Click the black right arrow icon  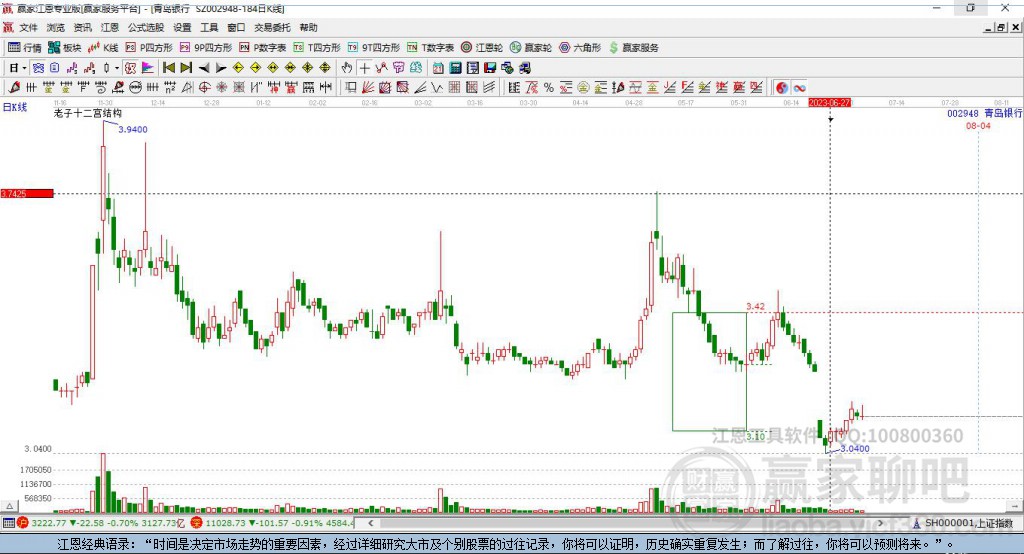coord(221,68)
